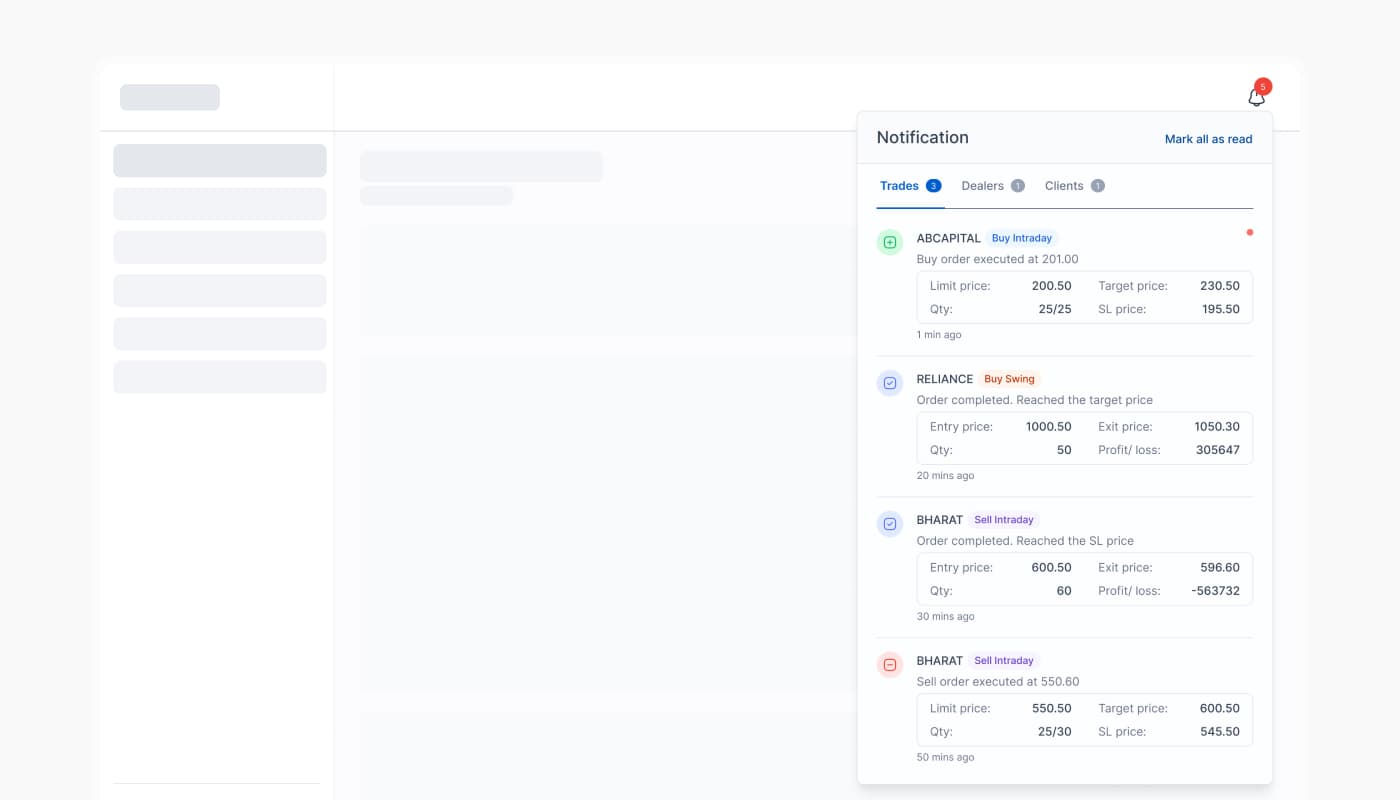Screen dimensions: 1400x800
Task: Click the completed icon for BHARAT SL order
Action: [890, 524]
